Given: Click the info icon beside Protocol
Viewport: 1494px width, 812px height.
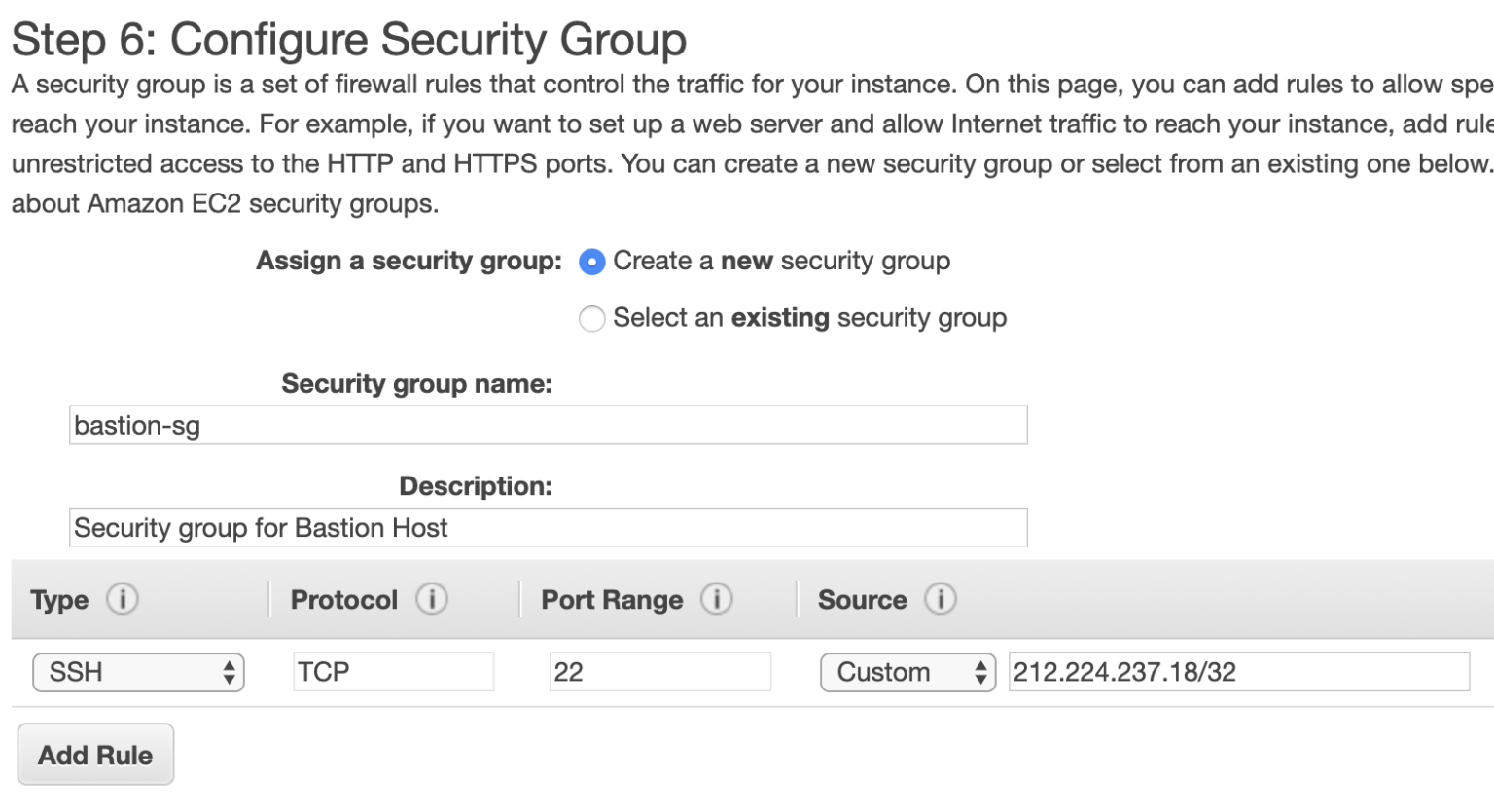Looking at the screenshot, I should click(432, 599).
